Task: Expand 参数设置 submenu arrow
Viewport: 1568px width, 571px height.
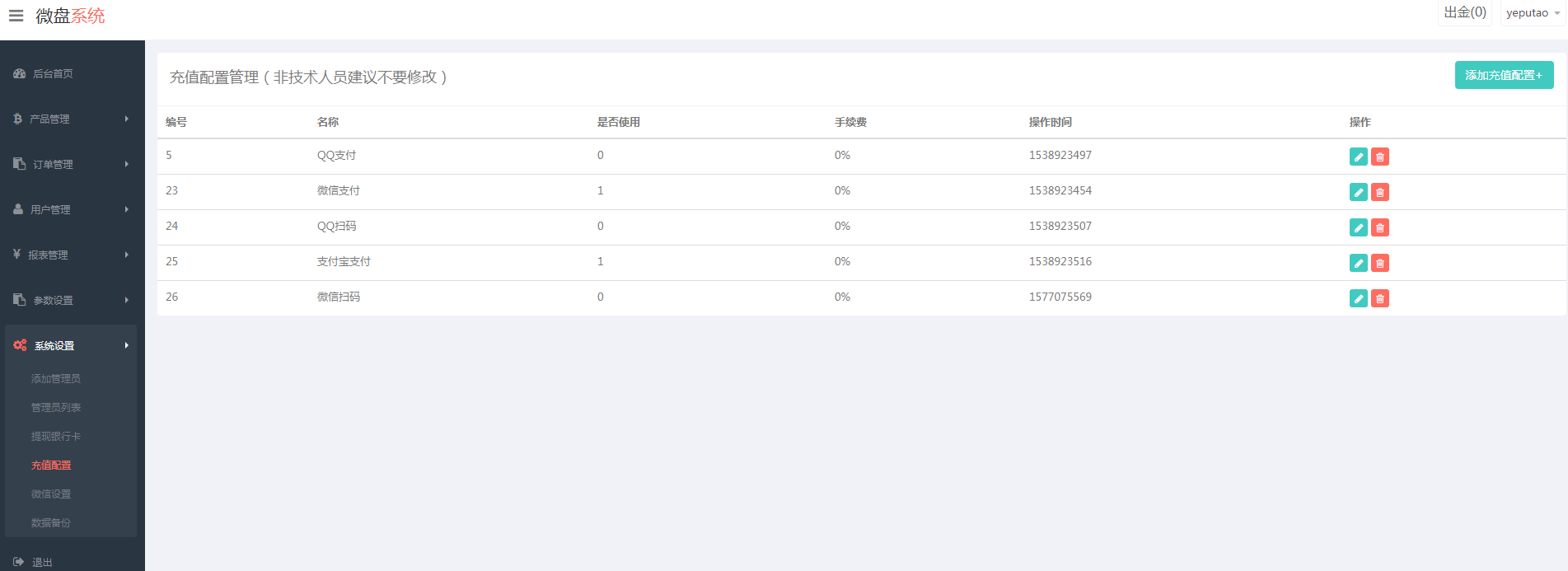Action: tap(127, 300)
